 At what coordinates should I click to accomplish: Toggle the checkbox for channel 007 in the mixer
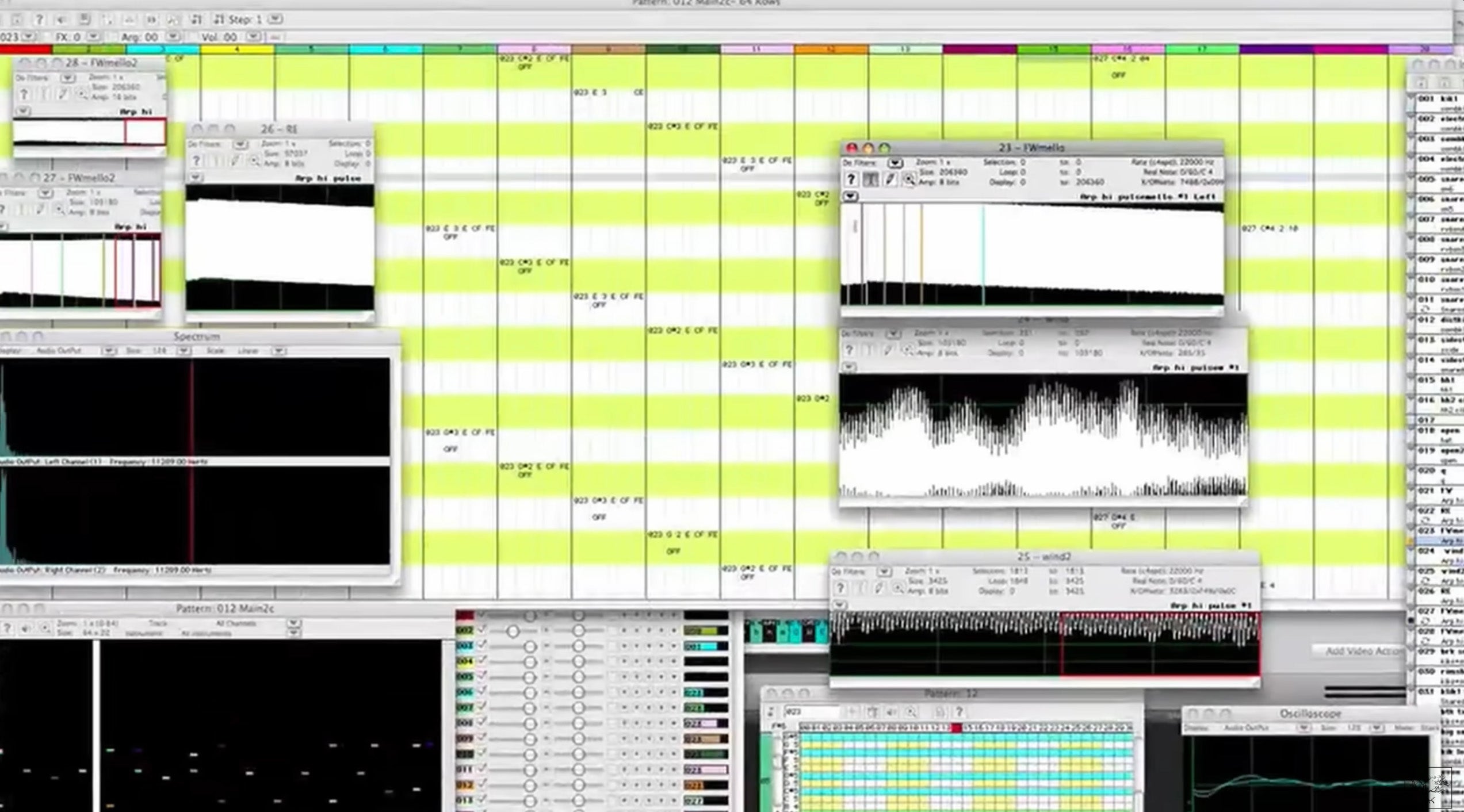point(482,708)
